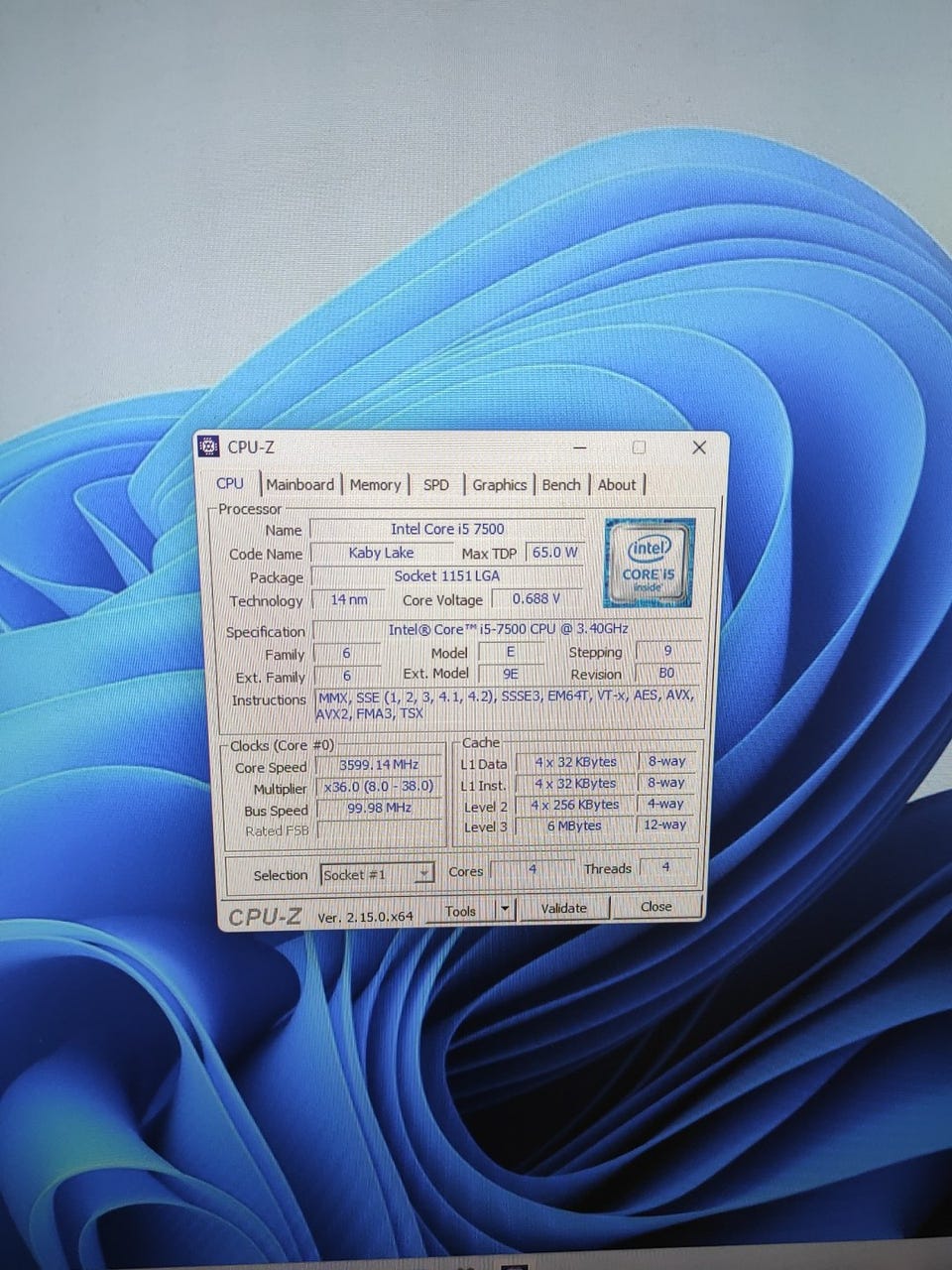Click the Level 3 12-way associativity
The height and width of the screenshot is (1270, 952).
tap(665, 825)
